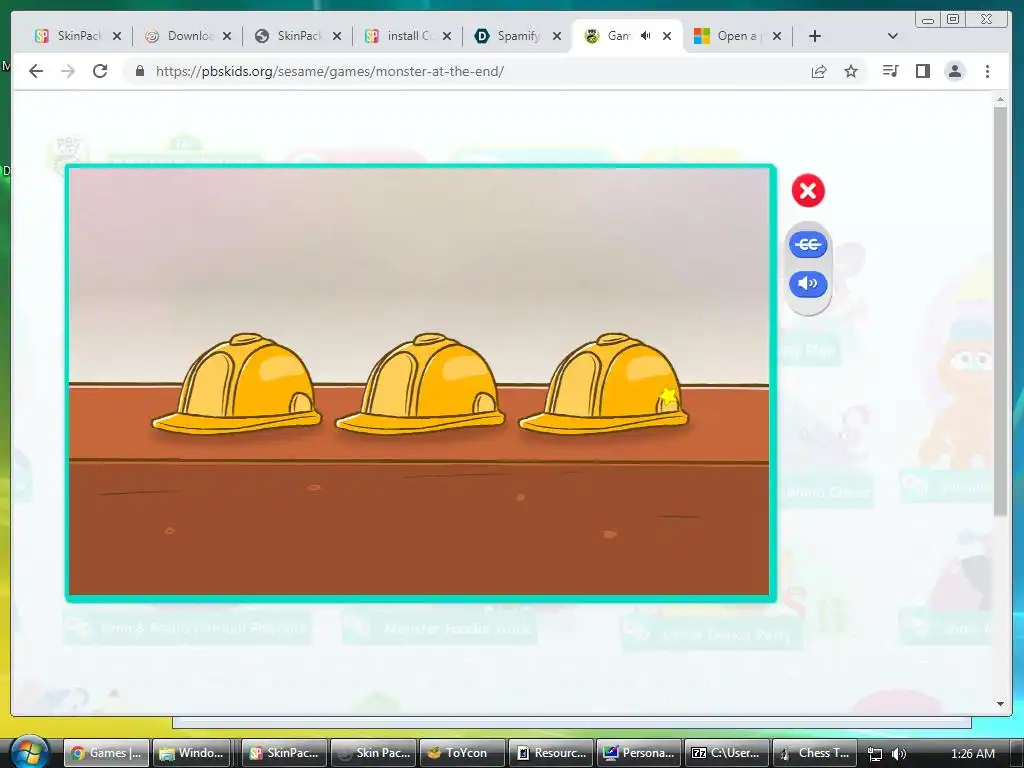Open the C:\User... taskbar button
Screen dimensions: 1024x768
[x=728, y=753]
